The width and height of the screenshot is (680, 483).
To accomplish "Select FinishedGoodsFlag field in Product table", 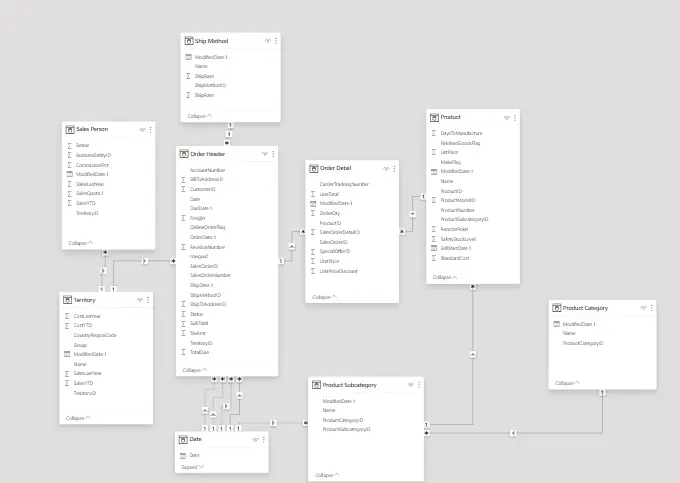I will coord(460,143).
